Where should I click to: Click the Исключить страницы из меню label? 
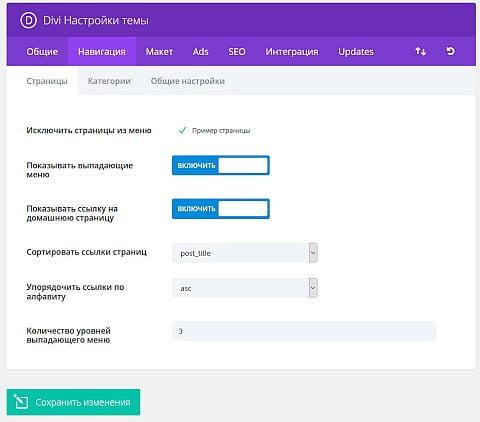click(x=89, y=130)
